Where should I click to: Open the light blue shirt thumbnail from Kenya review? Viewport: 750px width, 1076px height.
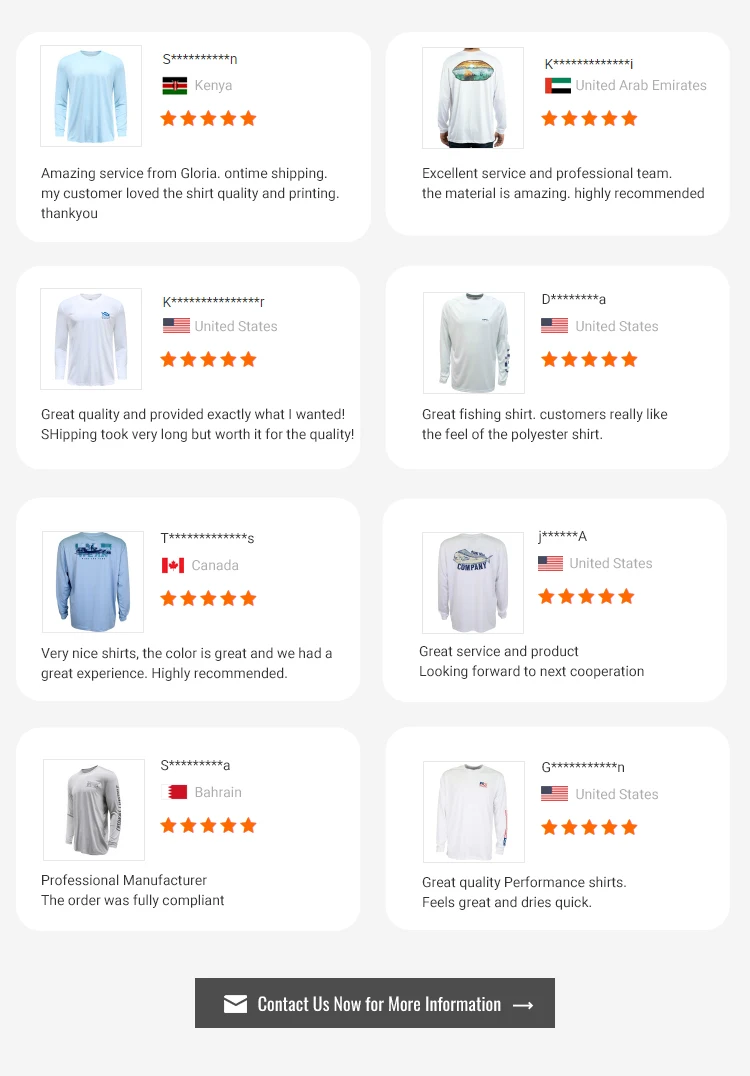click(91, 96)
